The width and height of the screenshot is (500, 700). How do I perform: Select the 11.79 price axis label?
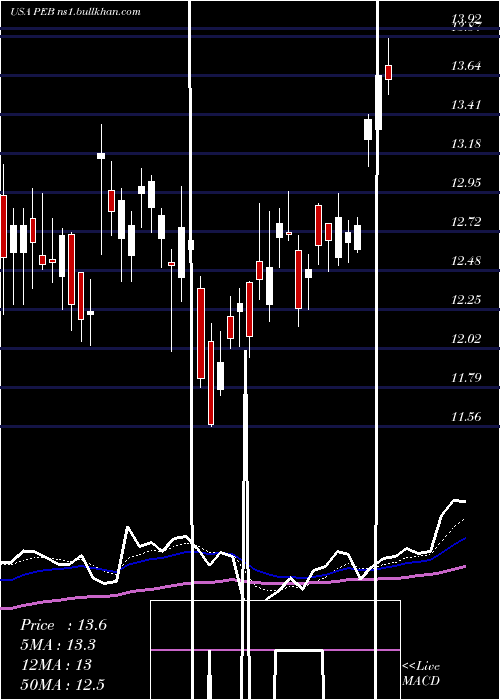467,378
